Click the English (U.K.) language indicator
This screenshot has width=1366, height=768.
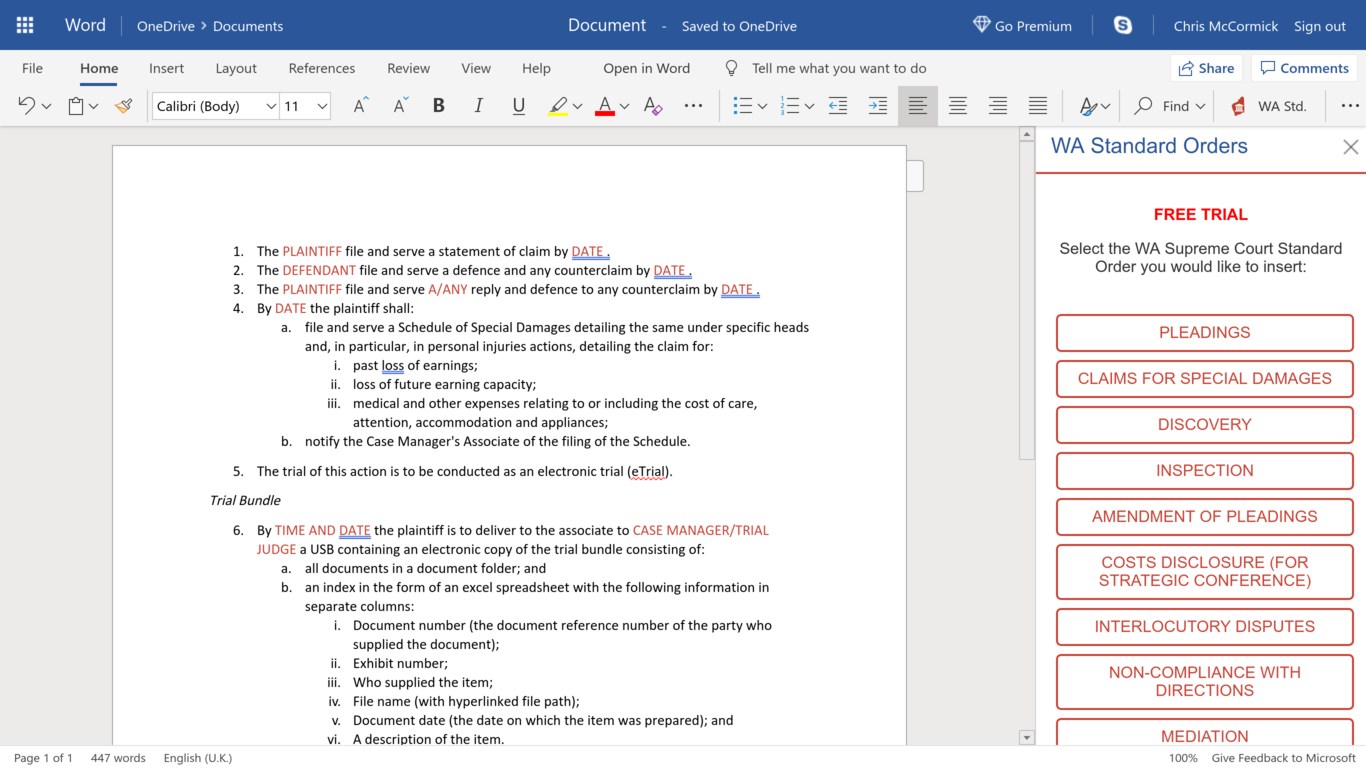197,758
